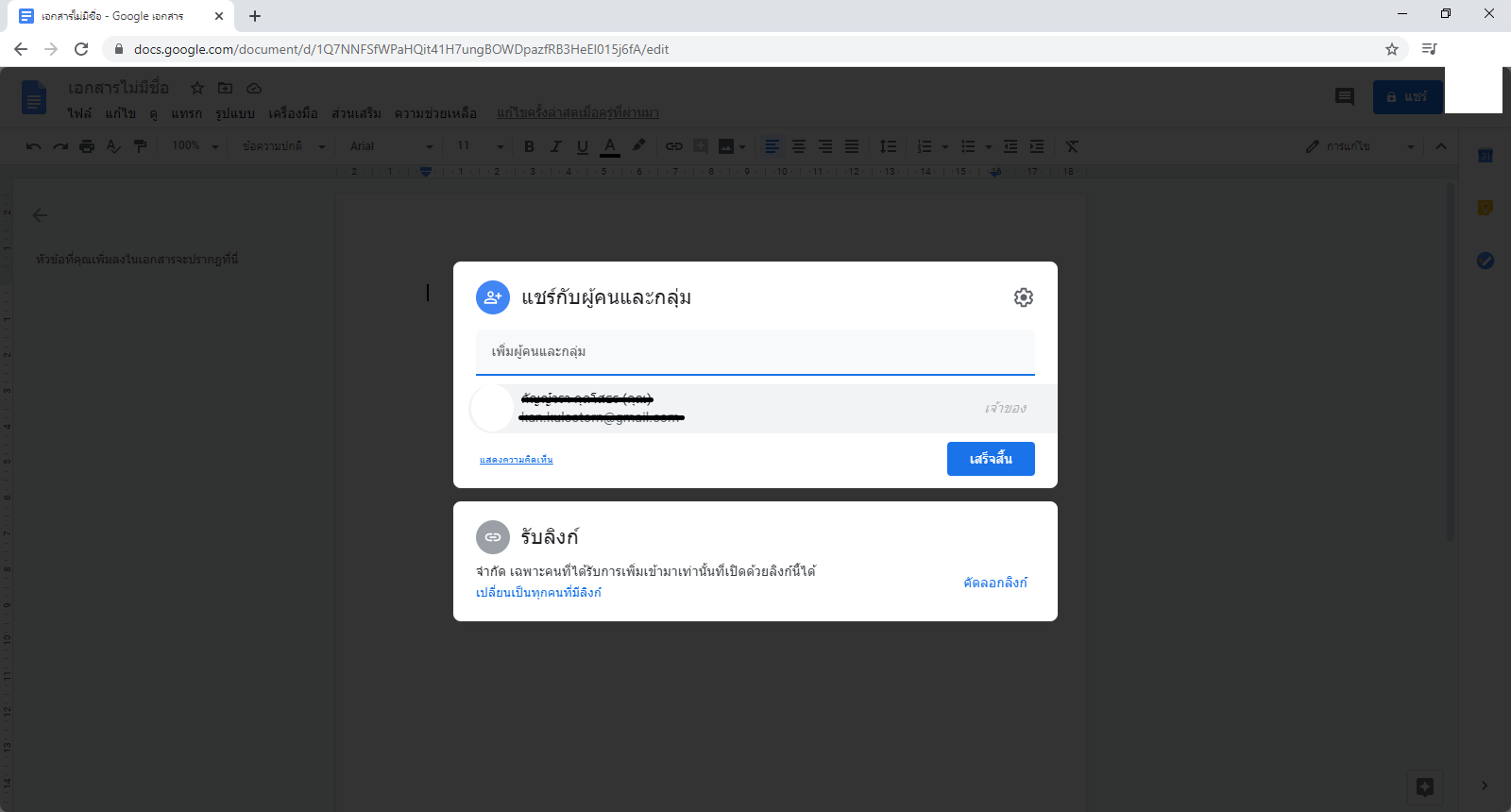
Task: Open the comment history icon
Action: [1345, 96]
